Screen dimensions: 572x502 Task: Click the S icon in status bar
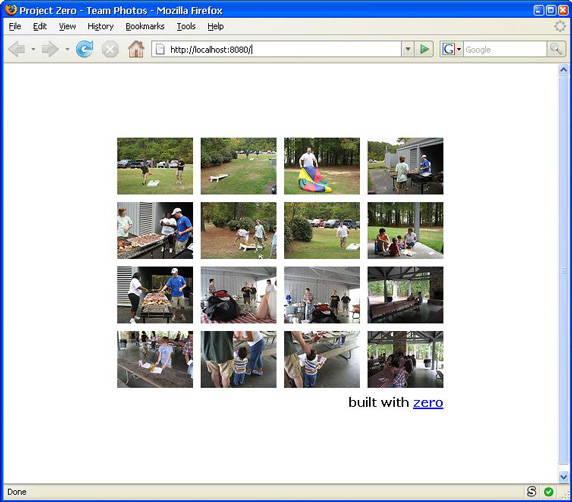pos(532,492)
